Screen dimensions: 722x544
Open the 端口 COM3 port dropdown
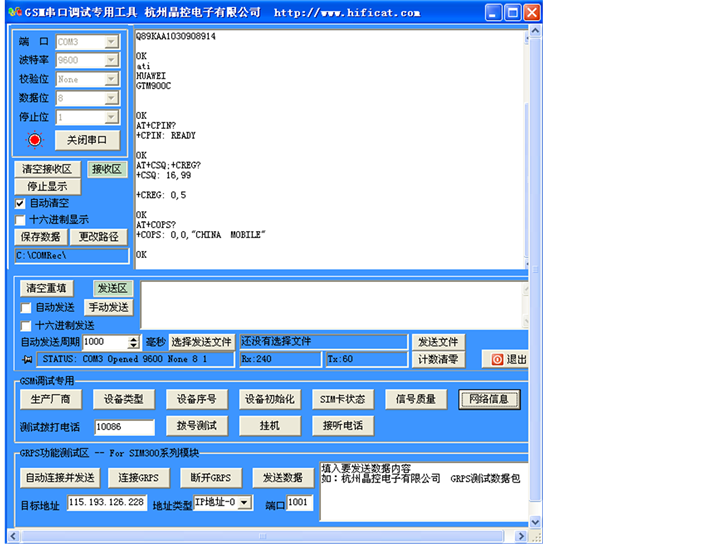click(112, 42)
